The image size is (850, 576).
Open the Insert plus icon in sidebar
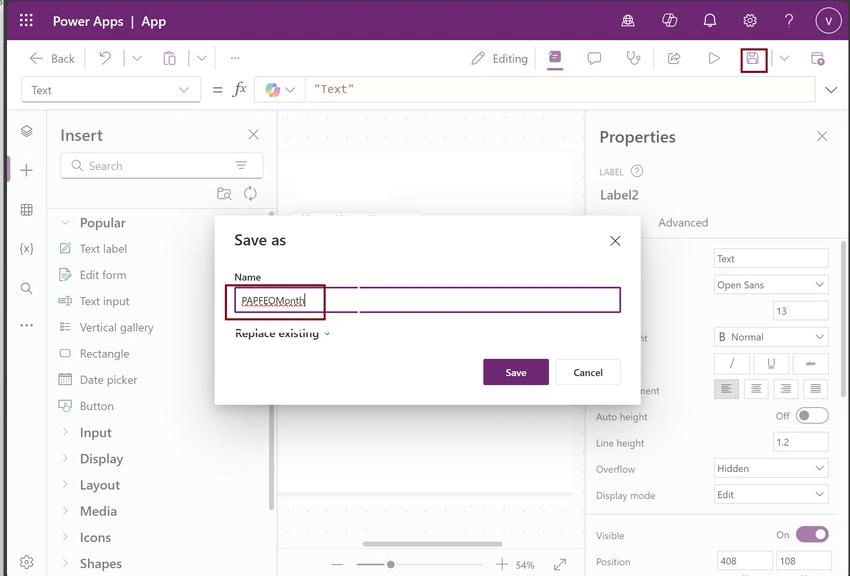coord(26,170)
